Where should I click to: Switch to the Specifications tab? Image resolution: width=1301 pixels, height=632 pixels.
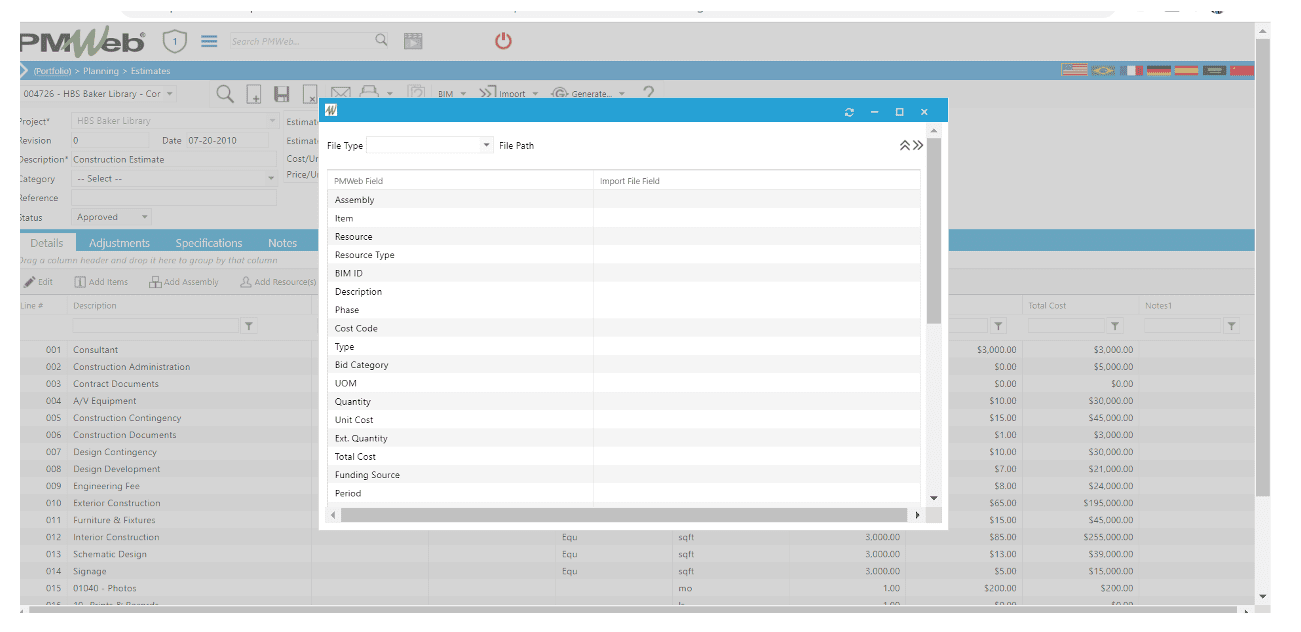[x=209, y=243]
